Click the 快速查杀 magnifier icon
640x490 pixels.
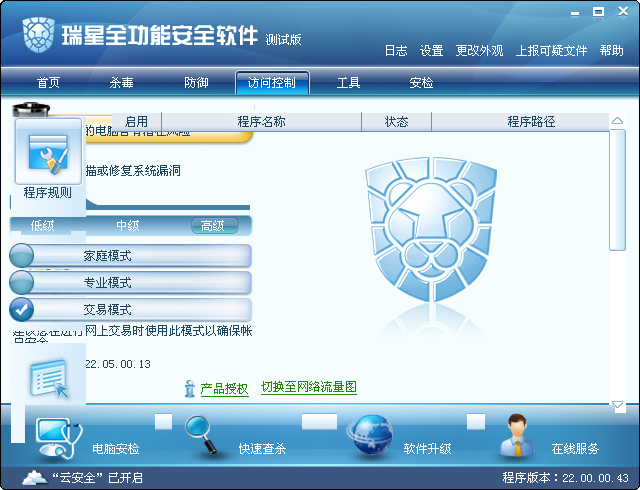[x=201, y=434]
